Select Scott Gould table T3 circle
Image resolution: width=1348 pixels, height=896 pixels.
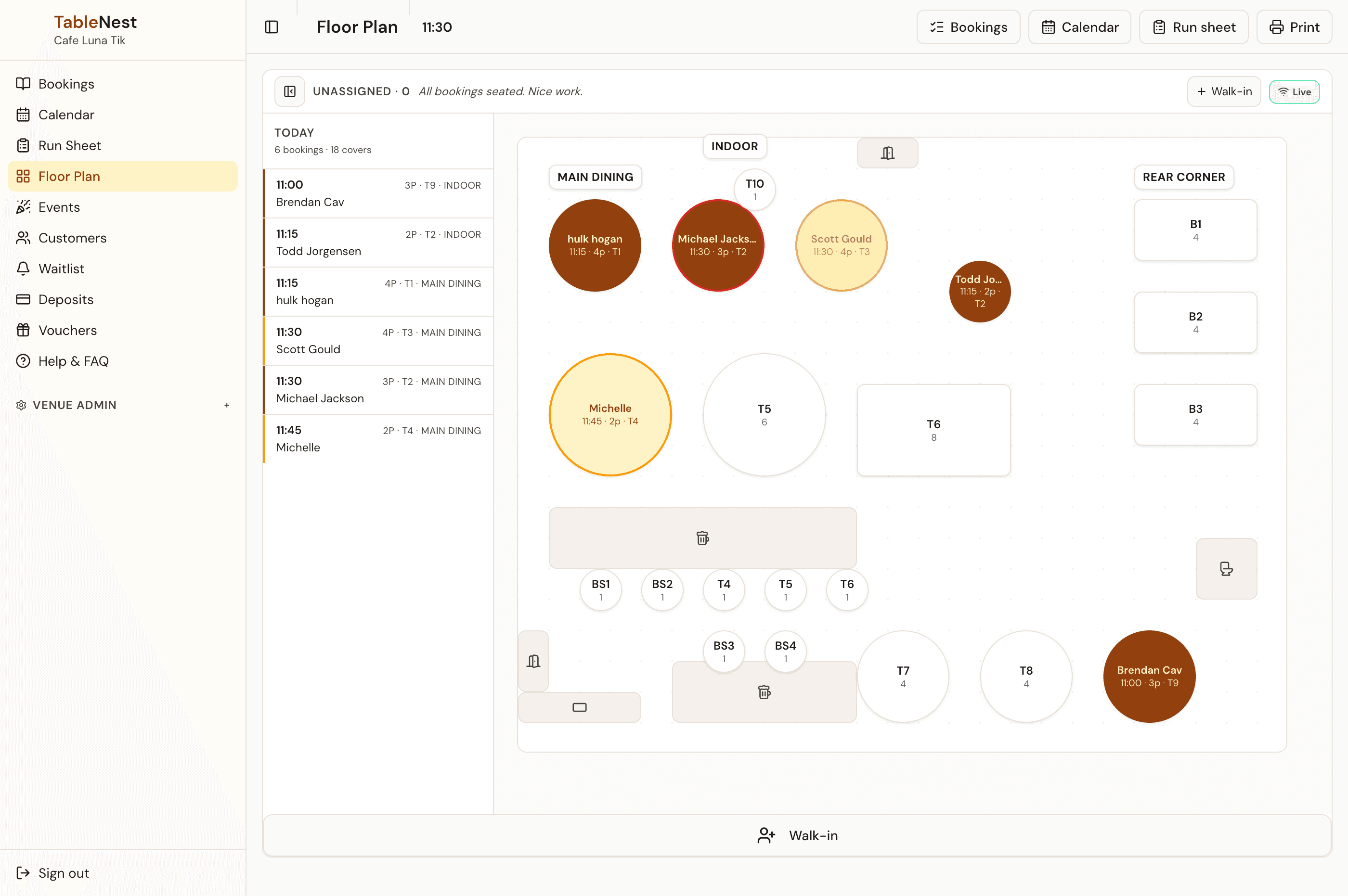click(841, 245)
